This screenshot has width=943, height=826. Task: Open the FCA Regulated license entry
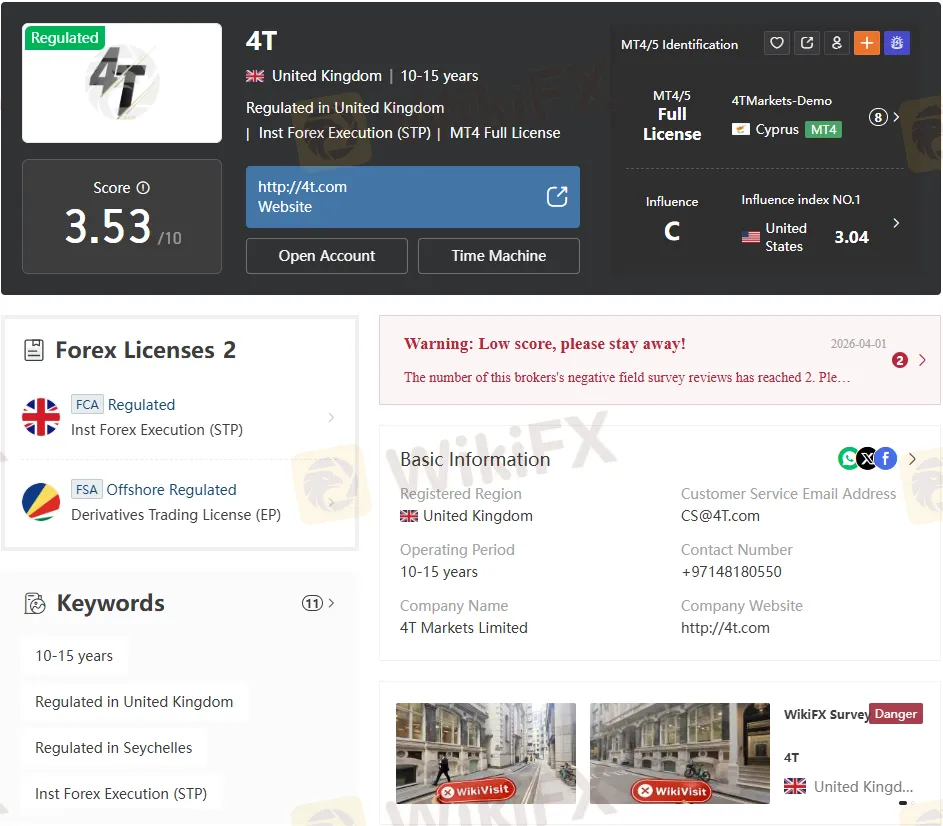(180, 417)
